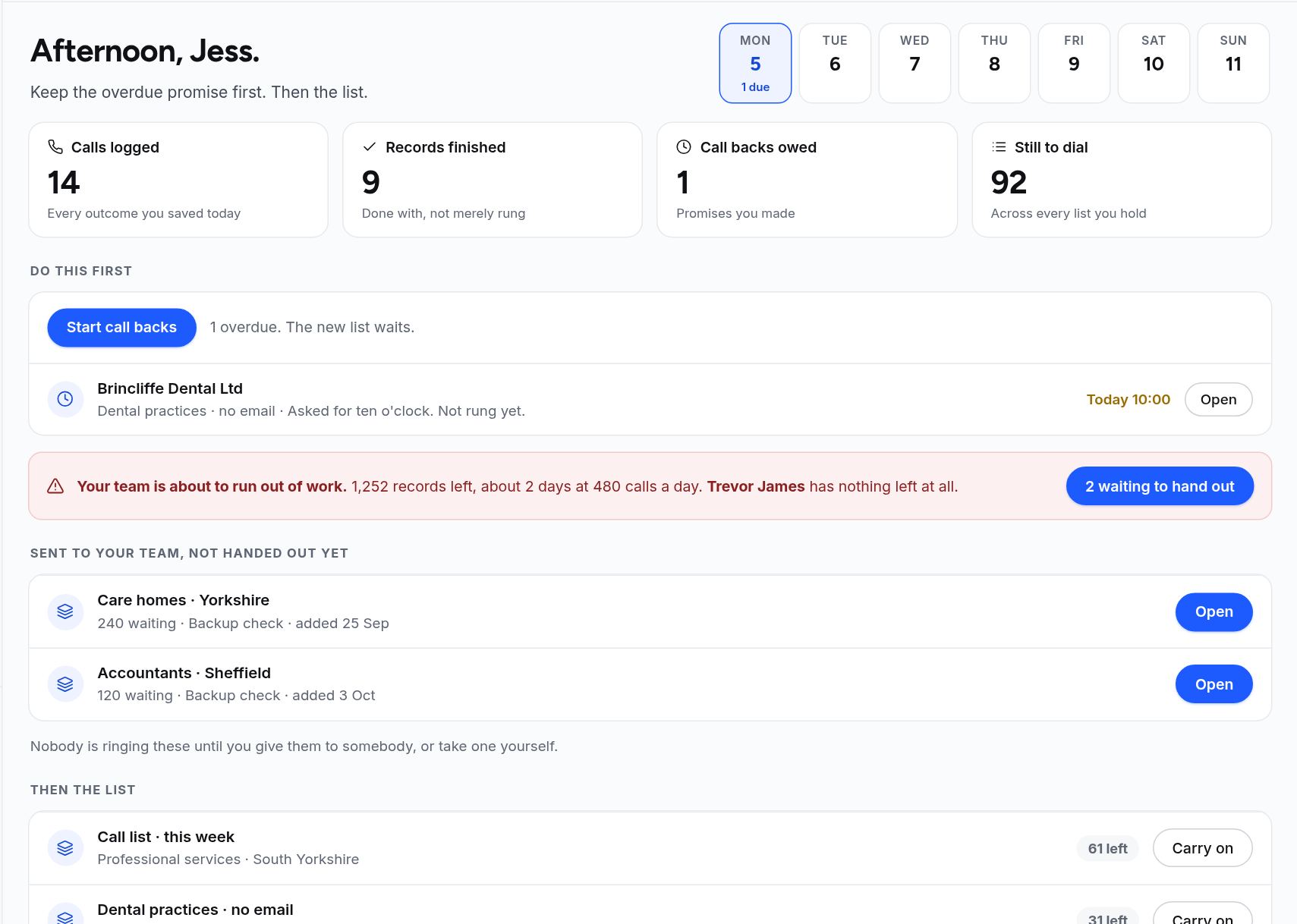Click the clock icon beside Brincliffe Dental Ltd
The image size is (1297, 924).
pyautogui.click(x=65, y=399)
